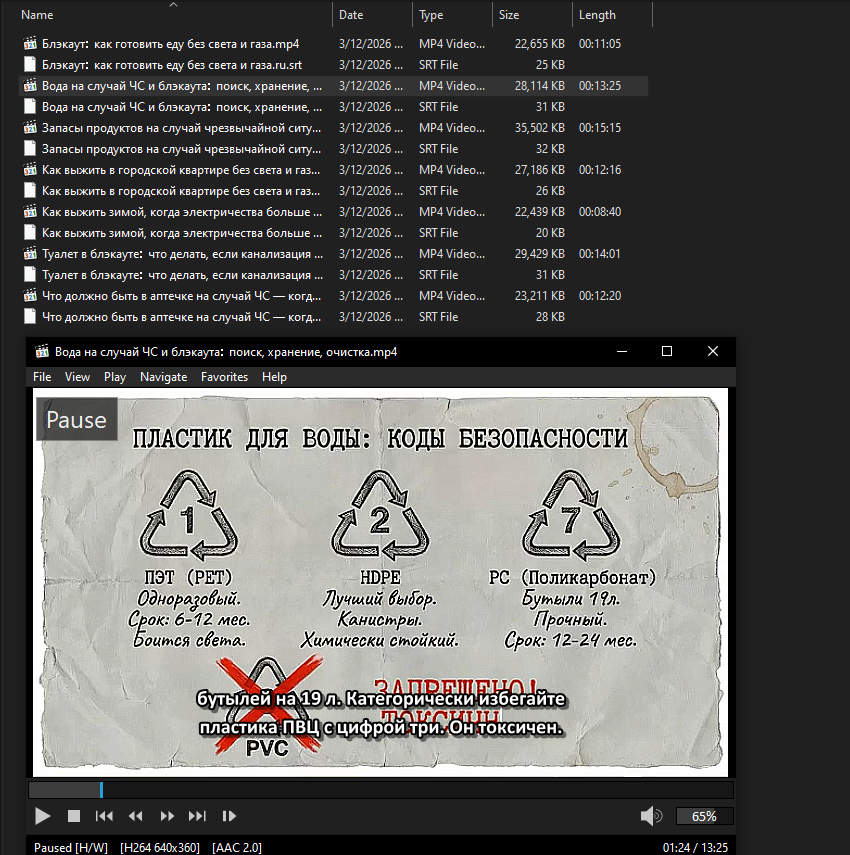Image resolution: width=850 pixels, height=855 pixels.
Task: Click the frame step button
Action: (229, 816)
